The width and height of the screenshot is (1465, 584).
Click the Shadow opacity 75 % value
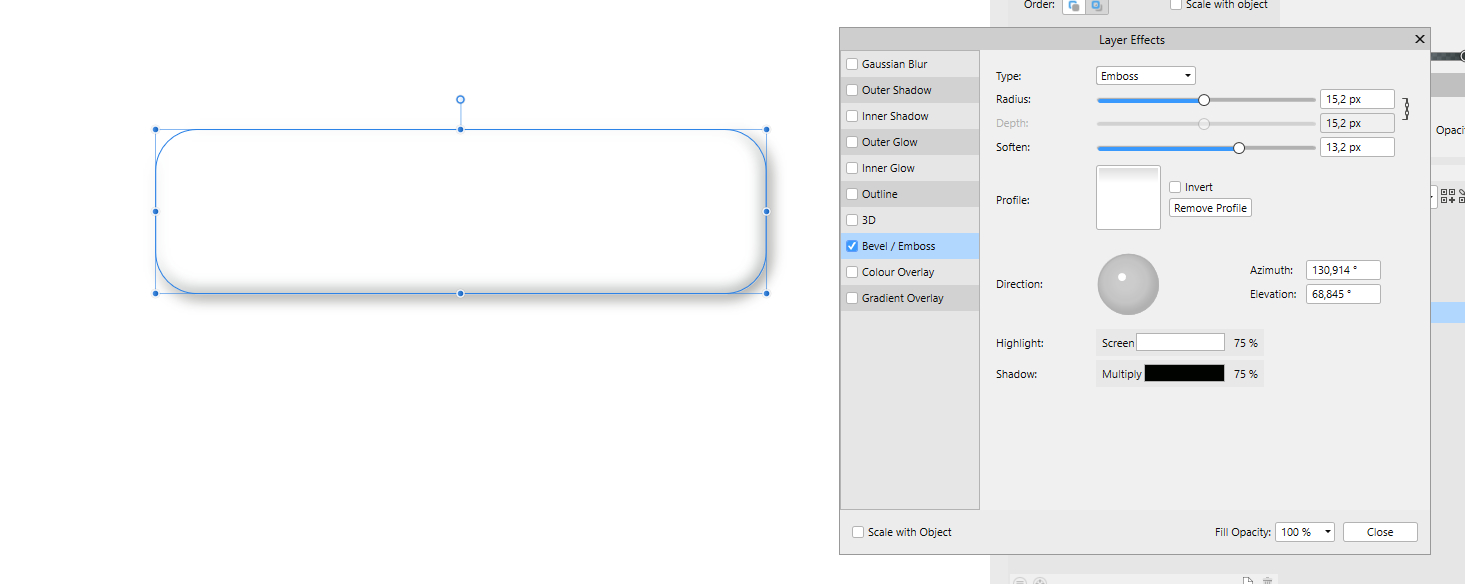pyautogui.click(x=1246, y=374)
